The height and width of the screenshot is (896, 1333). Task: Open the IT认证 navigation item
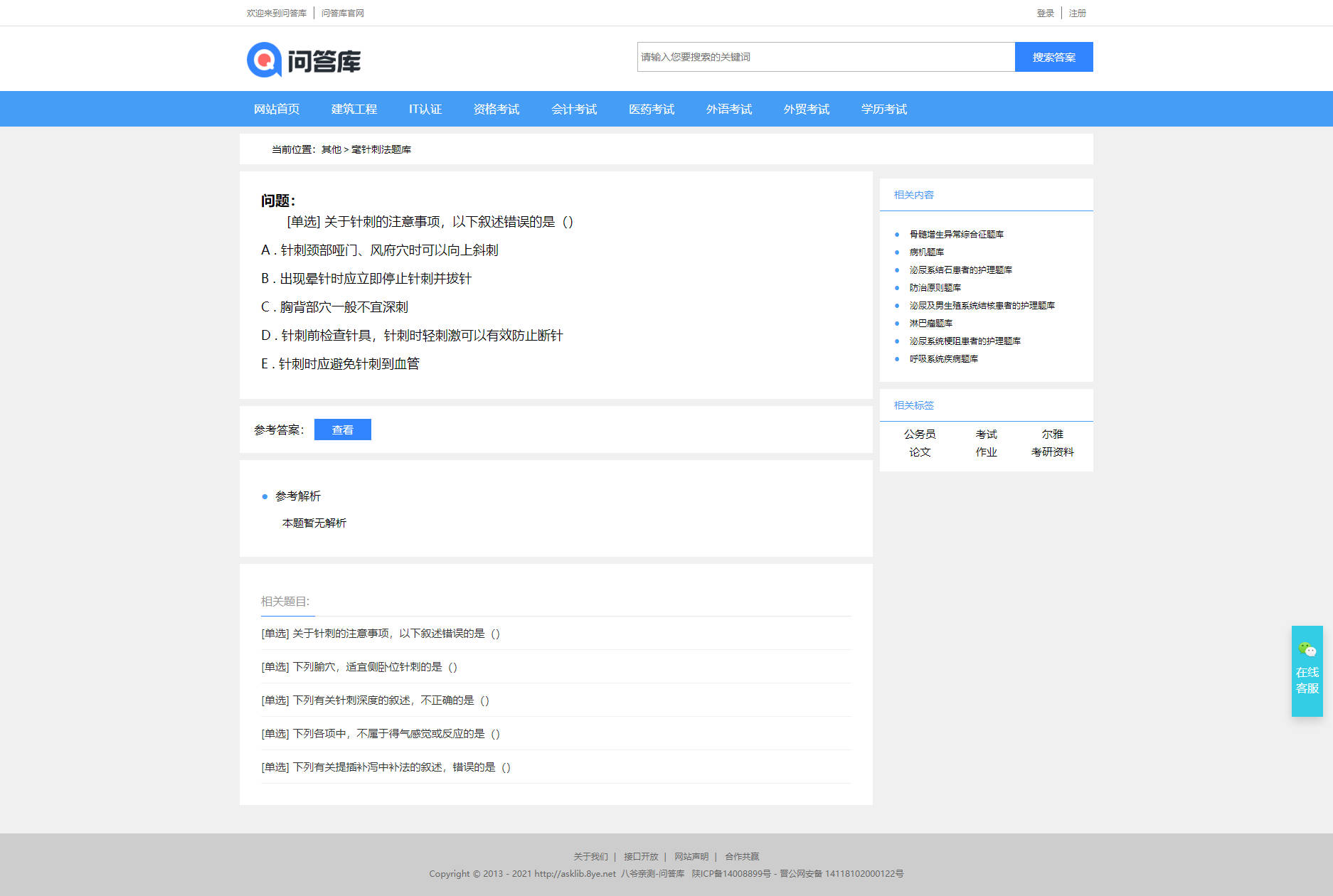[425, 109]
